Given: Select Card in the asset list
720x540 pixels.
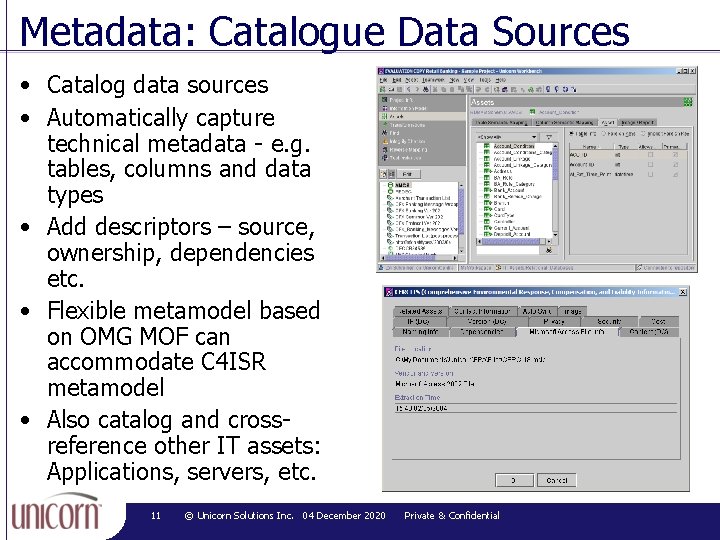Looking at the screenshot, I should tap(499, 209).
